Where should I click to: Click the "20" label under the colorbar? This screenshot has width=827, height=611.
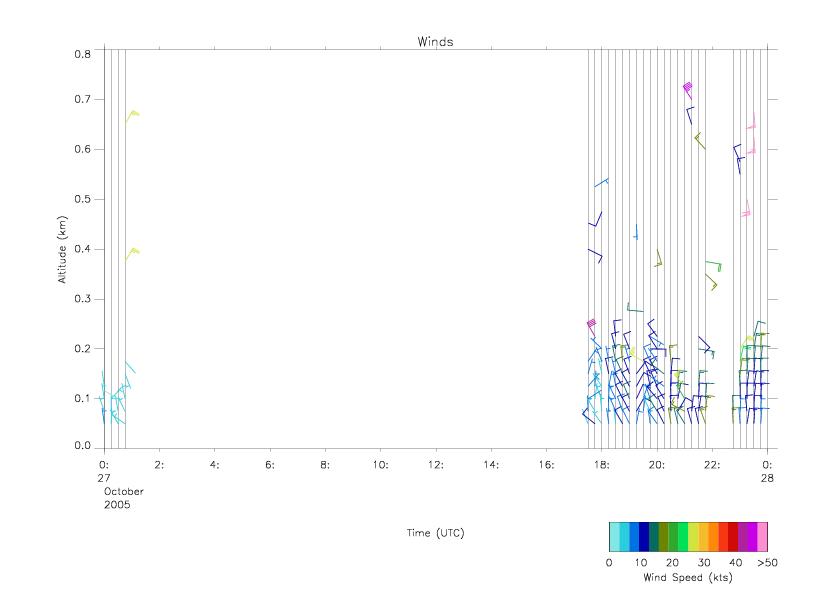[672, 562]
